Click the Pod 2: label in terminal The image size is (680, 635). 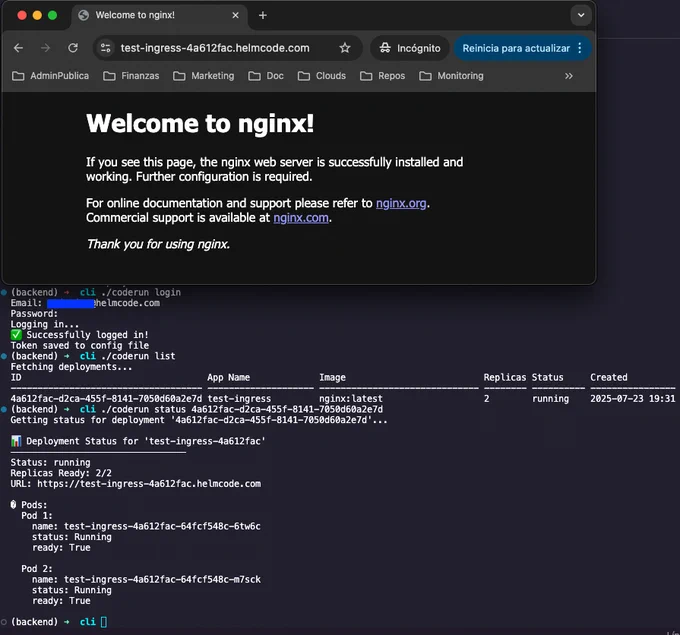point(37,569)
